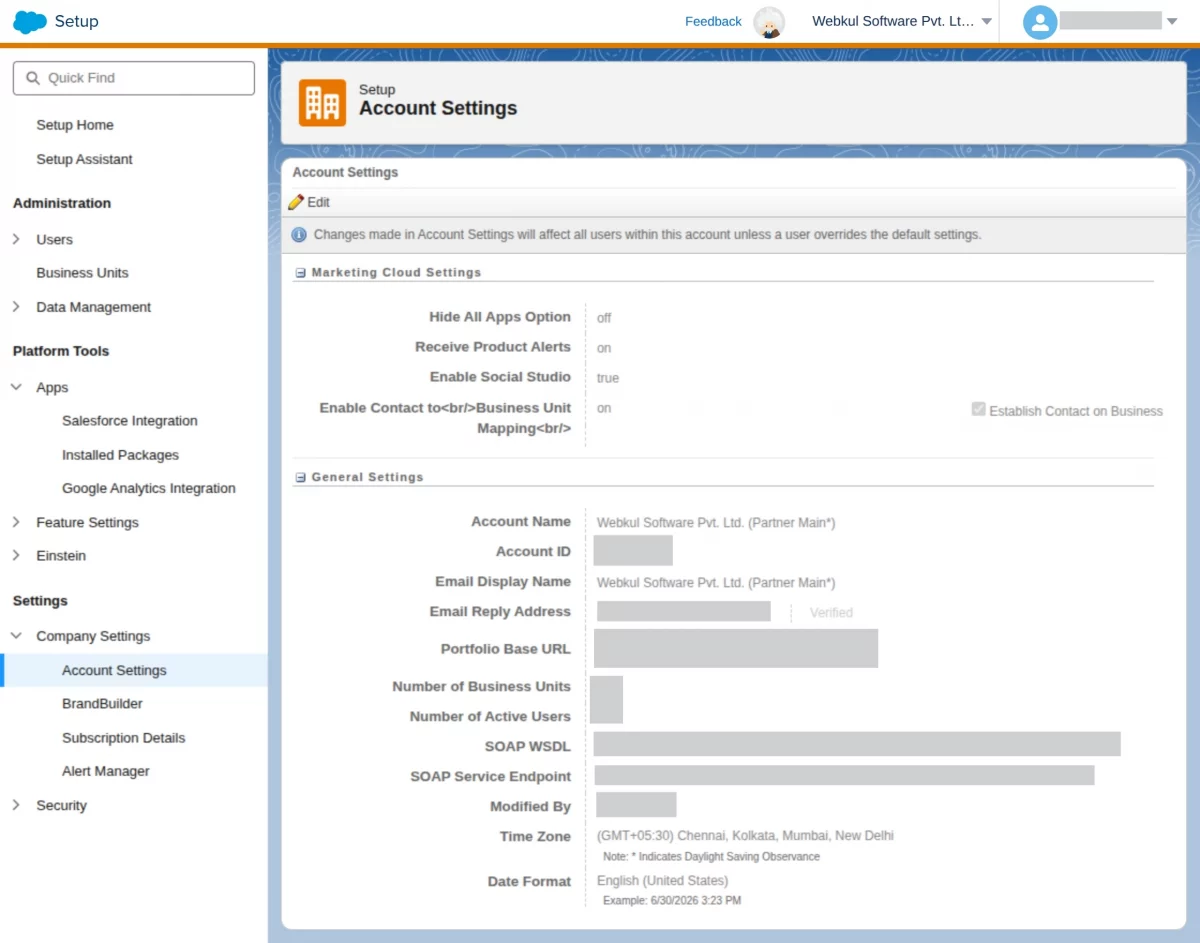This screenshot has width=1200, height=943.
Task: Open Subscription Details
Action: tap(124, 738)
